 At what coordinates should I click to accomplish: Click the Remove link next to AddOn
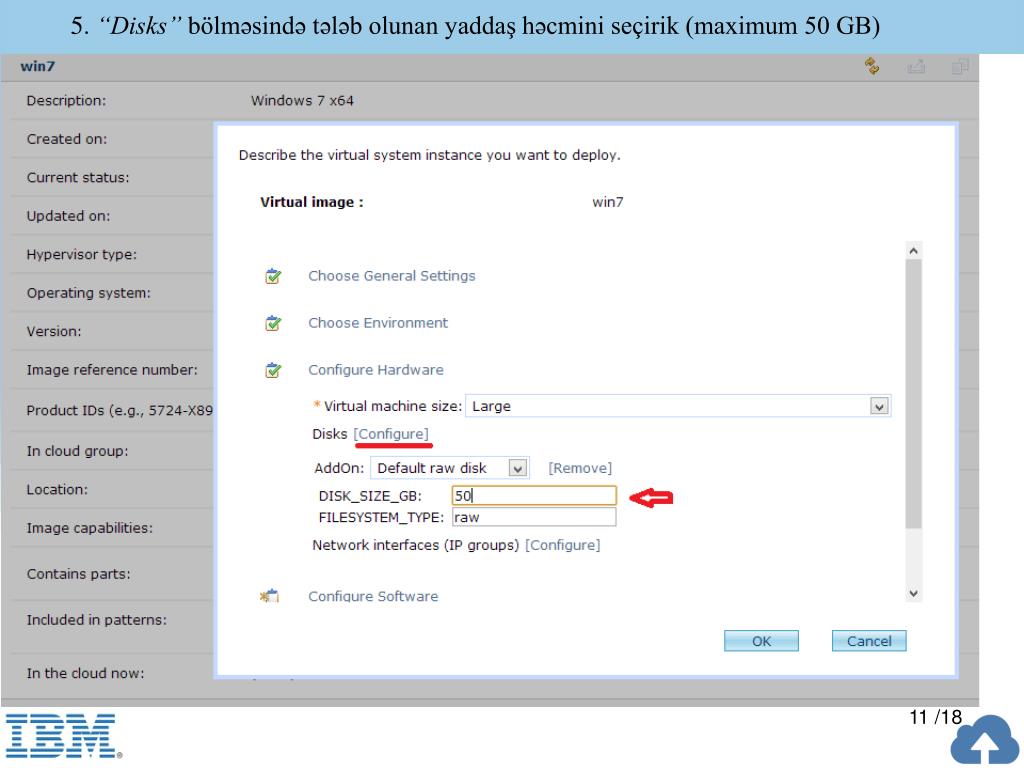pos(580,468)
